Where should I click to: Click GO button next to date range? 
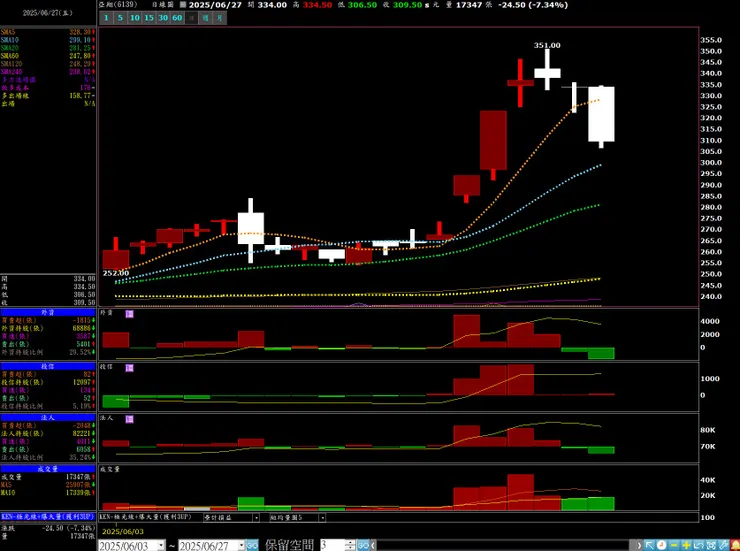coord(252,546)
